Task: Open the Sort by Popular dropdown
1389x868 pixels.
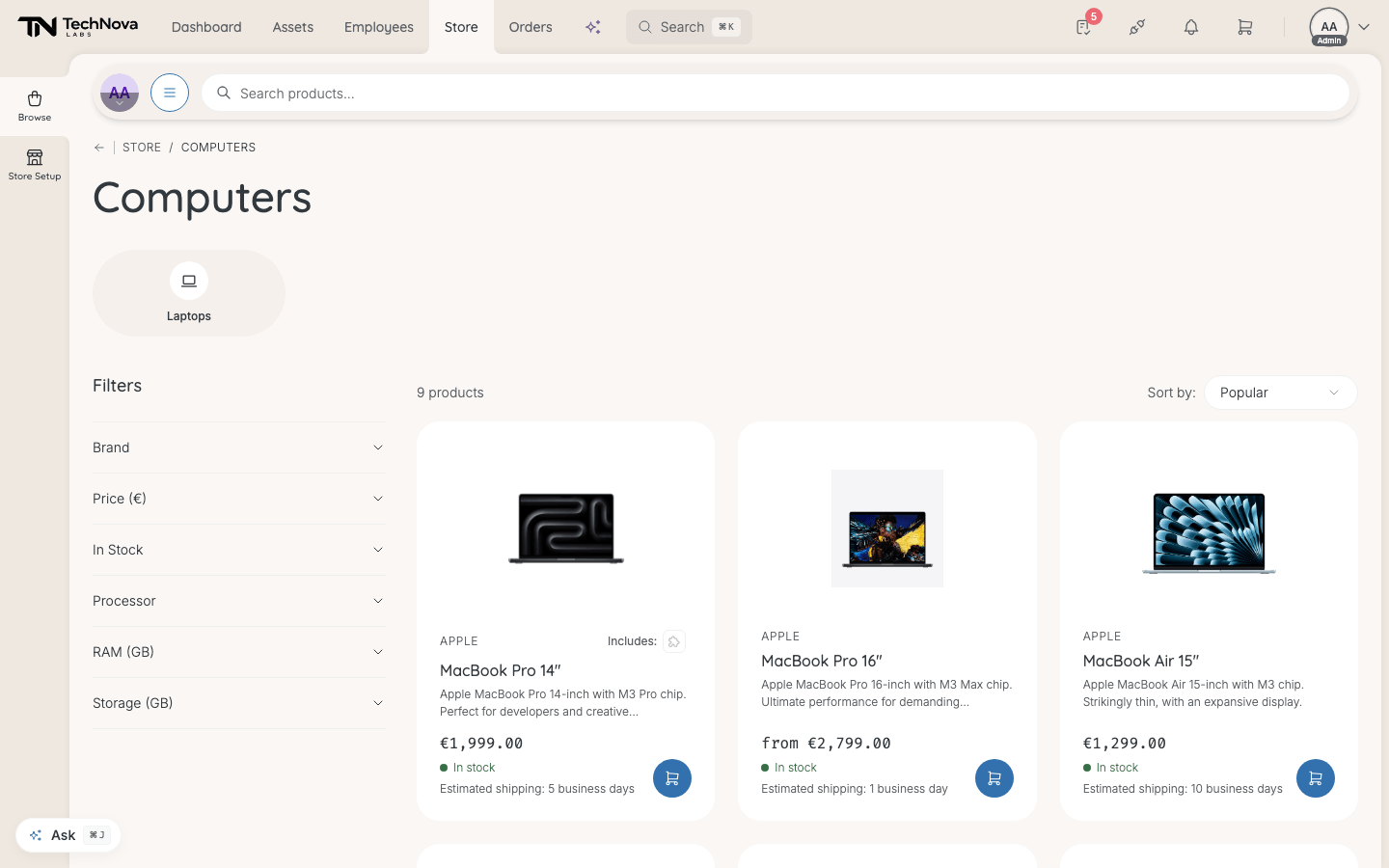Action: (x=1280, y=393)
